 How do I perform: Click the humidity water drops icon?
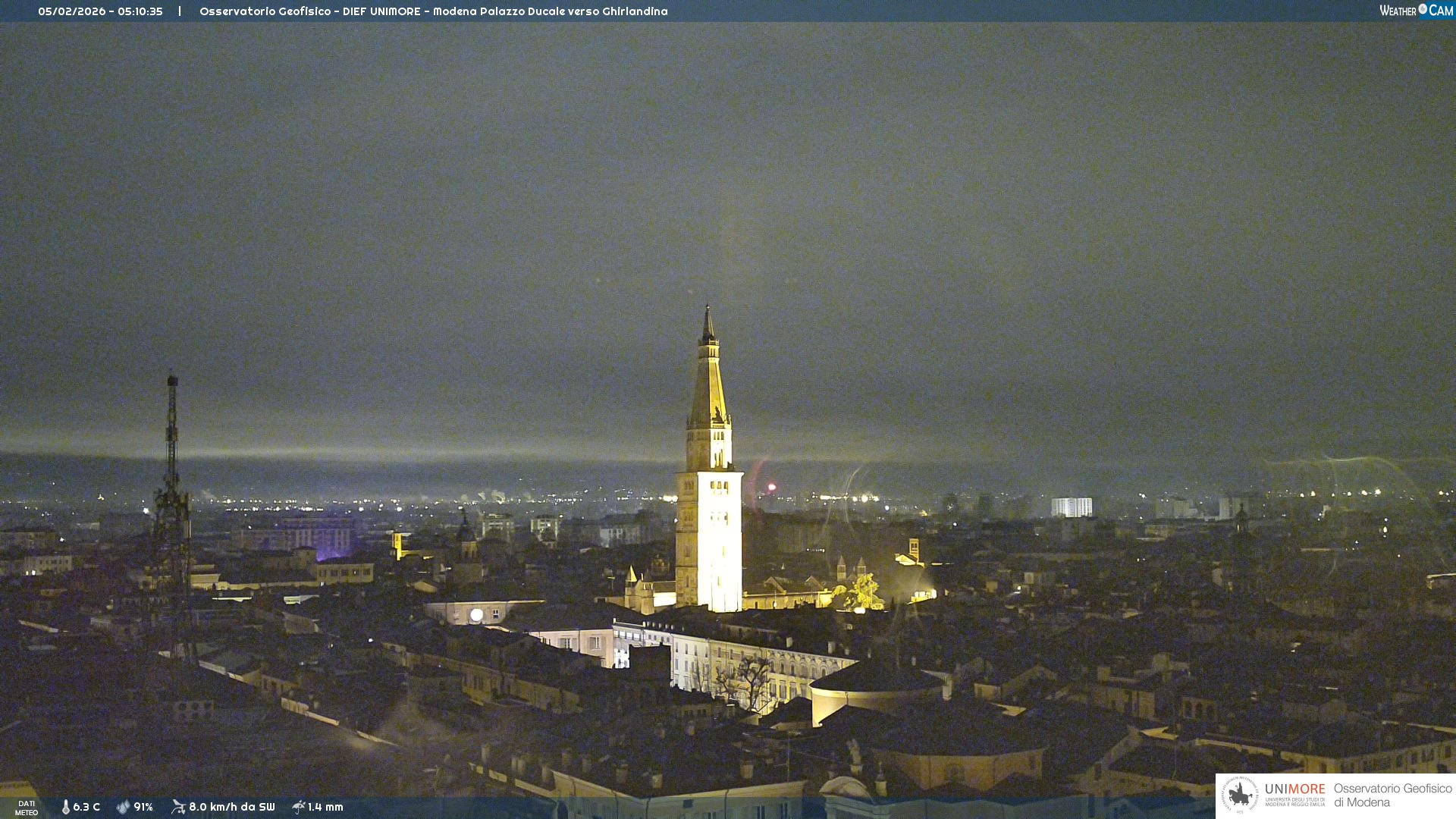tap(123, 807)
